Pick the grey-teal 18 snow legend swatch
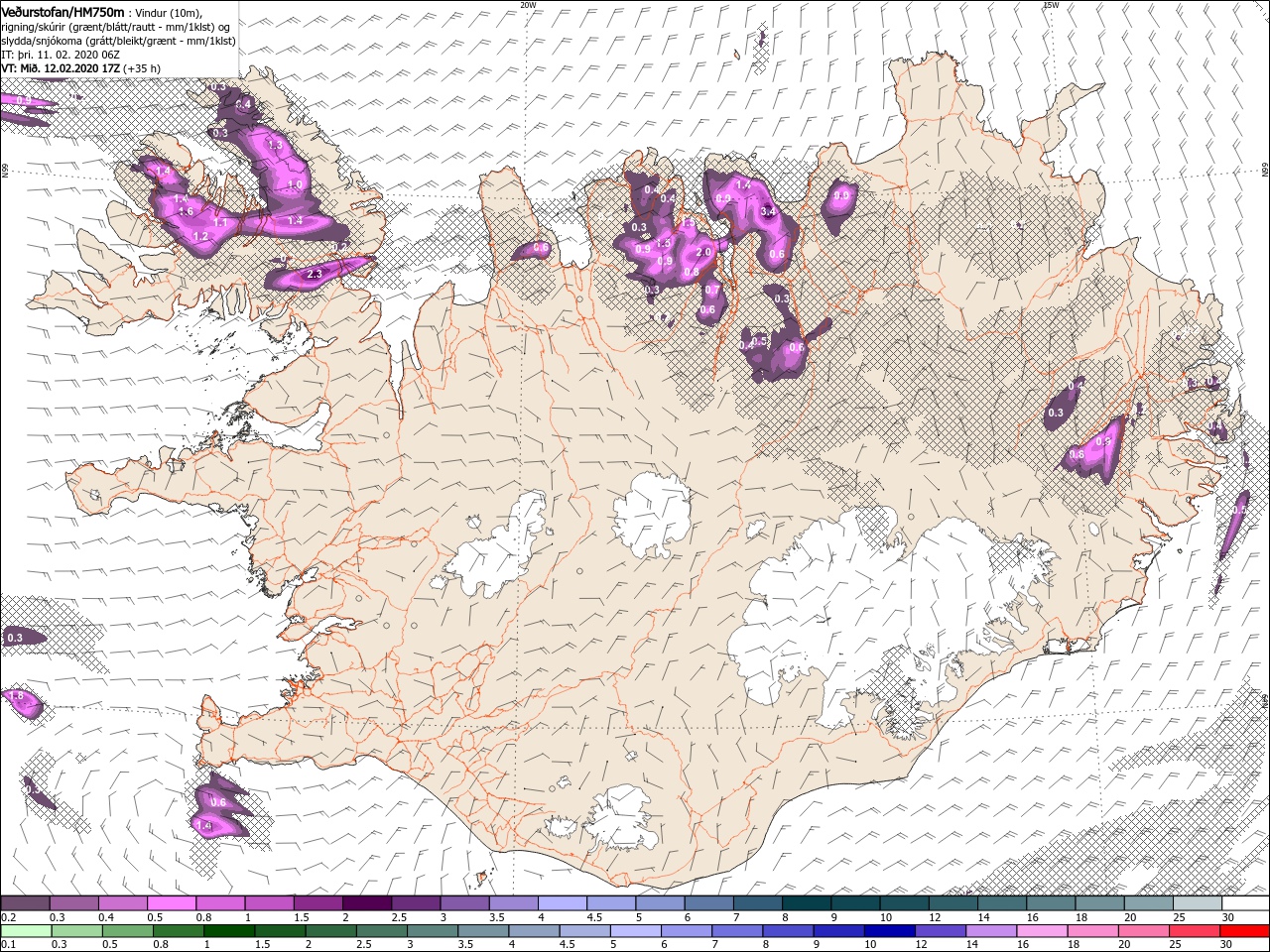1270x952 pixels. [x=1099, y=903]
